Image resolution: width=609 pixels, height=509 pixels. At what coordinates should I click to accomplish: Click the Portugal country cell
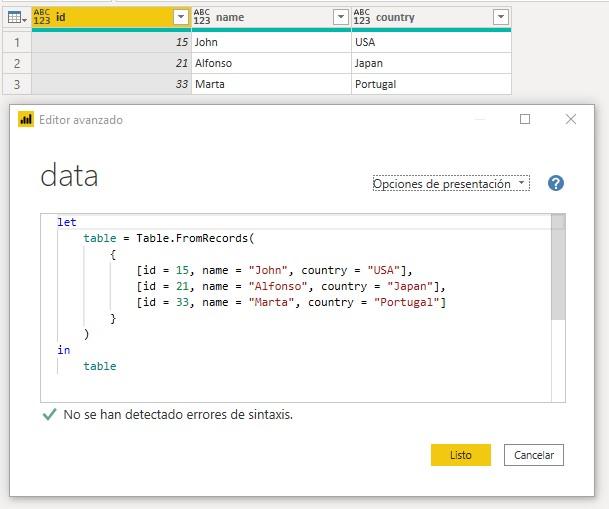[x=432, y=84]
